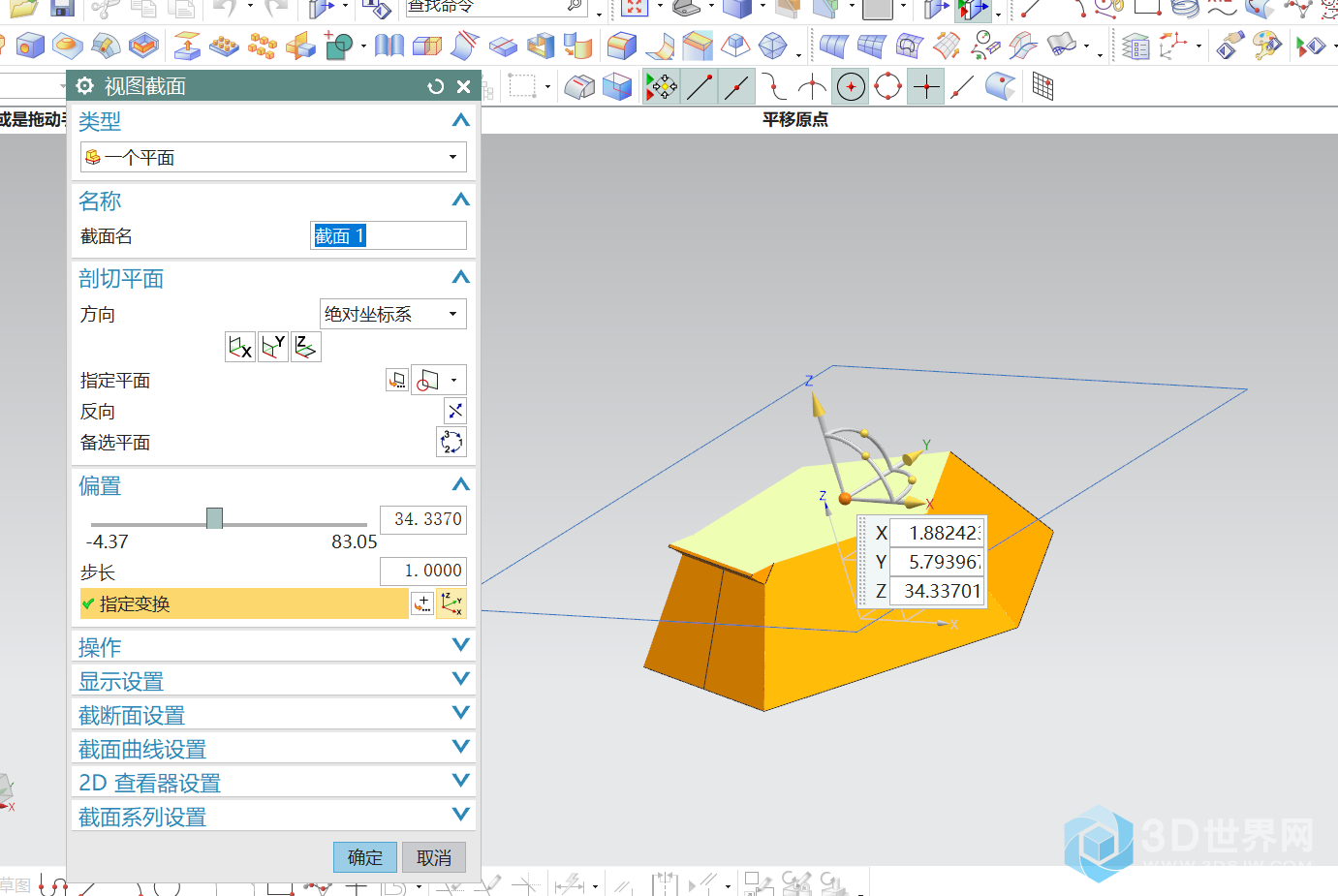Open the plane dialog icon for Specify Plane
Screen dimensions: 1338x896
[x=397, y=380]
